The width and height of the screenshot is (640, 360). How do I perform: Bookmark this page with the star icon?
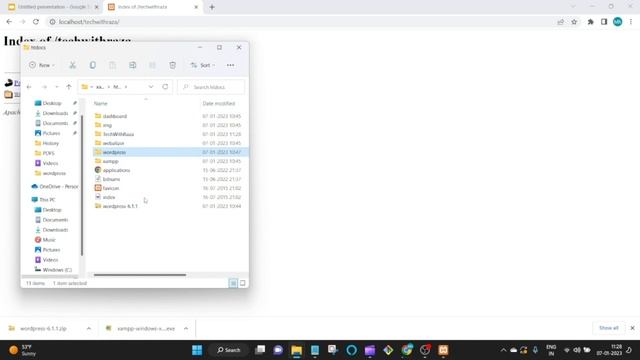574,22
